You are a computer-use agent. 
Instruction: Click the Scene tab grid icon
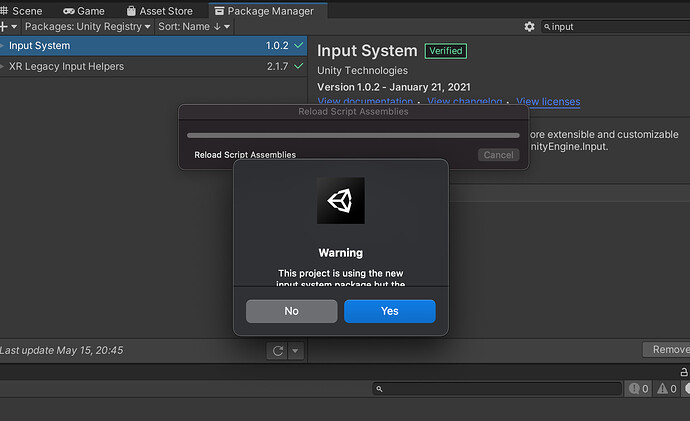pos(4,11)
